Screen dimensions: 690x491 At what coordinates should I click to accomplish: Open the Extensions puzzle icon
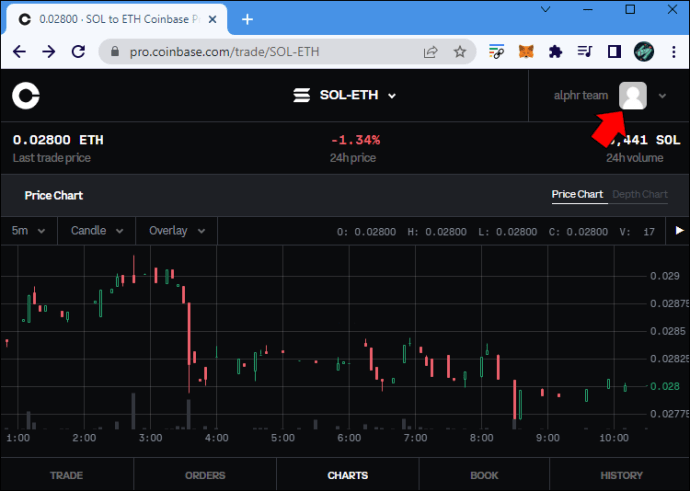[555, 52]
